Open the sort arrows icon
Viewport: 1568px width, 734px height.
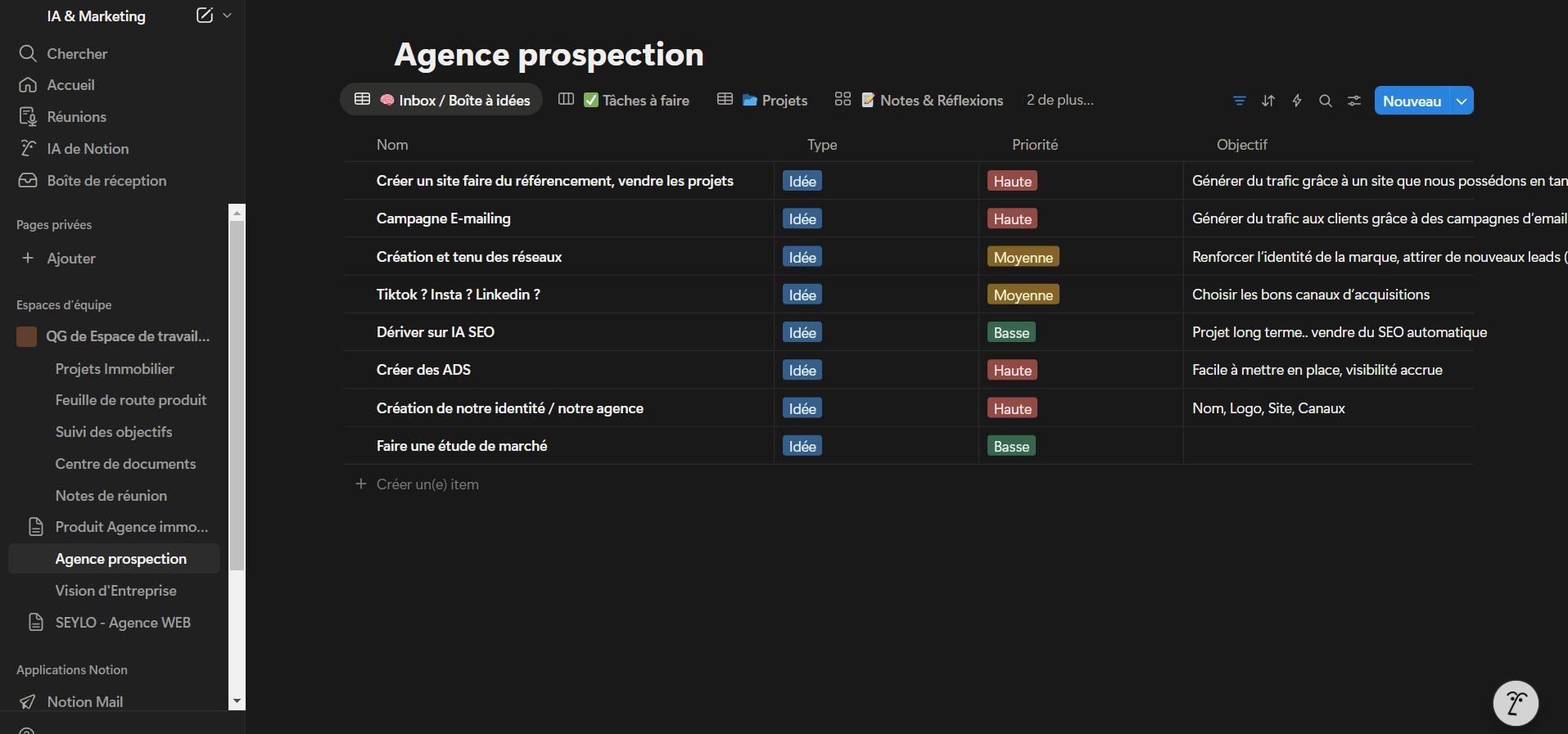[x=1268, y=101]
